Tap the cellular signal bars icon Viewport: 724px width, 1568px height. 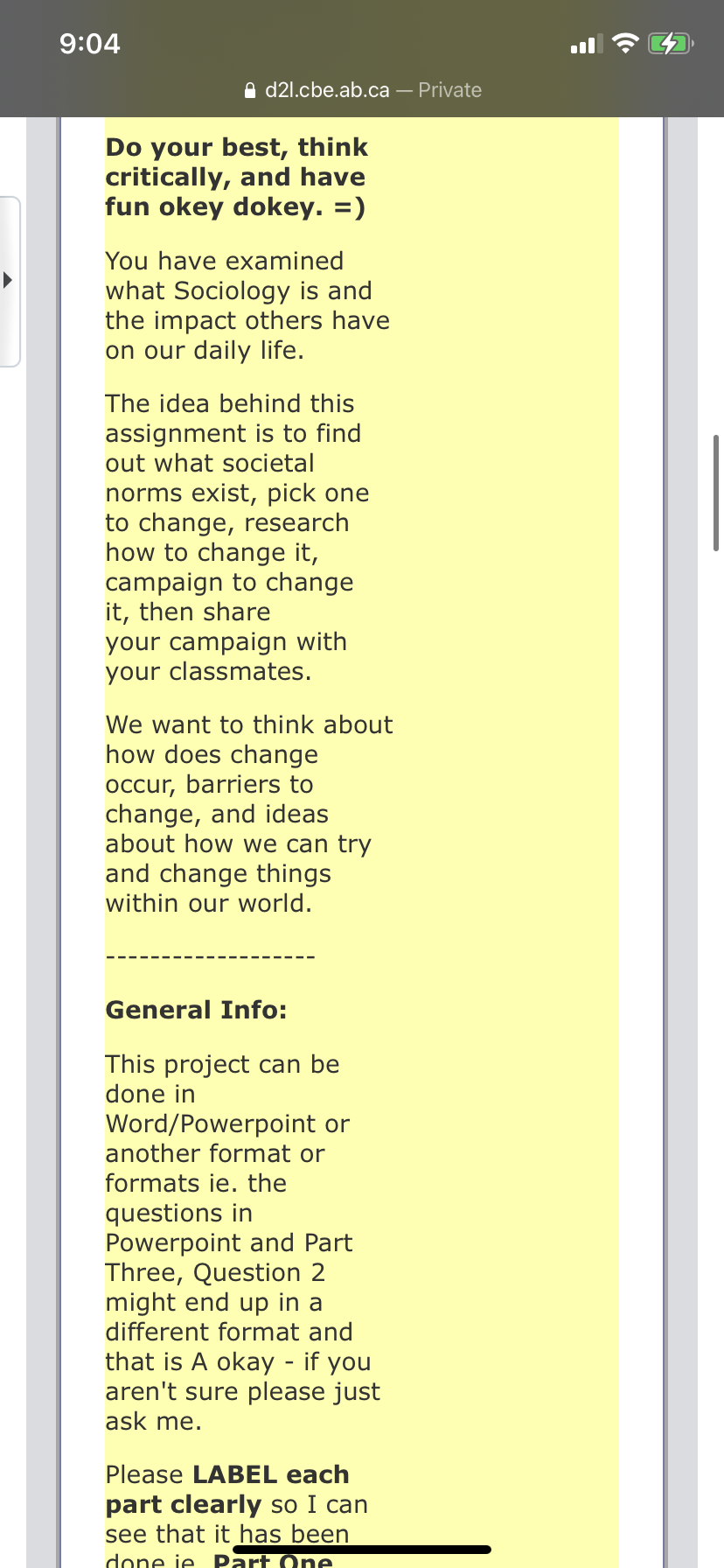(586, 45)
